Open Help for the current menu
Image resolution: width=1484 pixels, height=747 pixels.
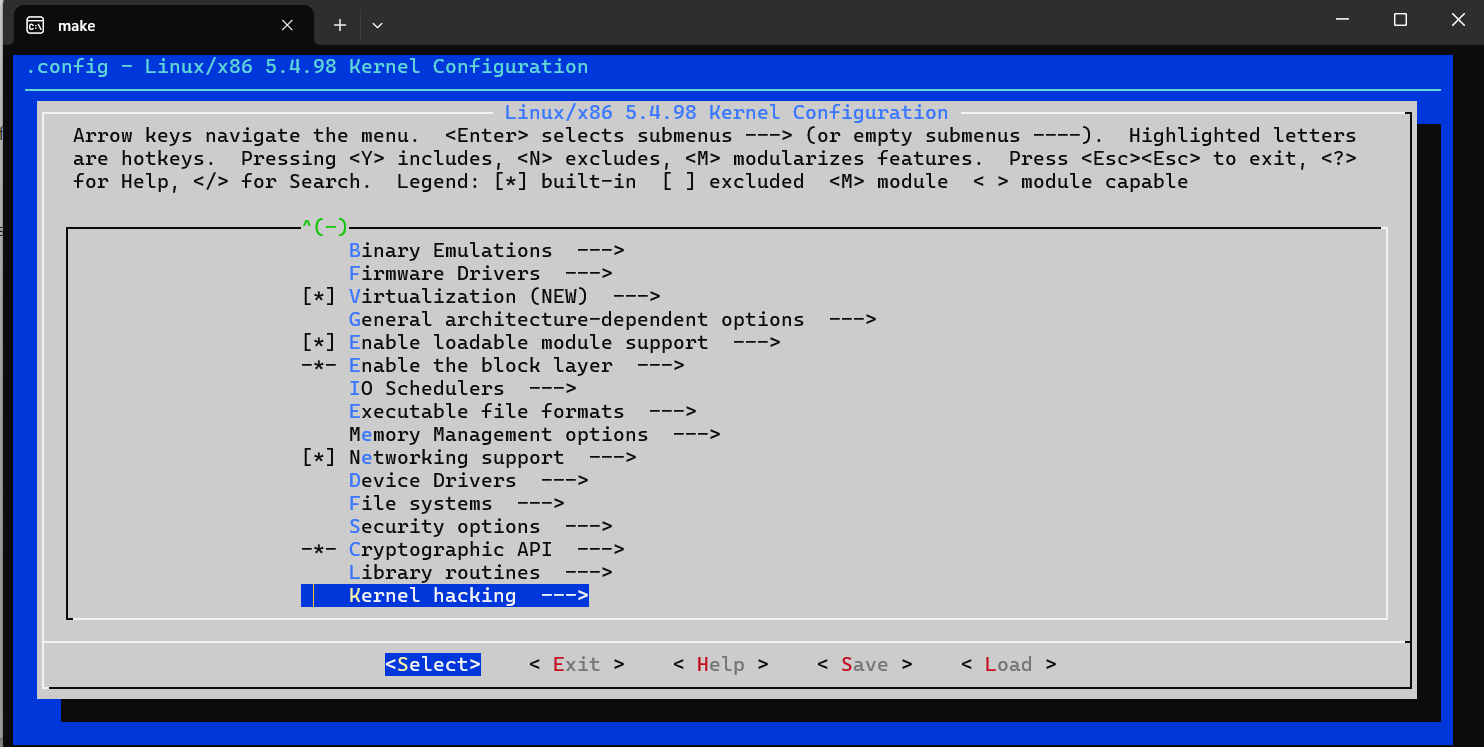(719, 663)
